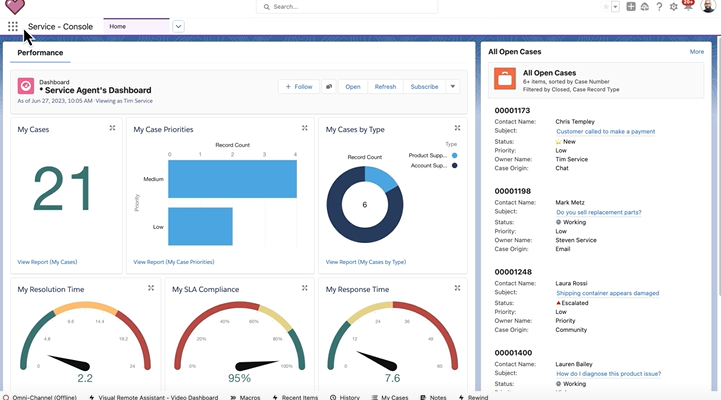721x400 pixels.
Task: Refresh the dashboard
Action: pyautogui.click(x=385, y=86)
